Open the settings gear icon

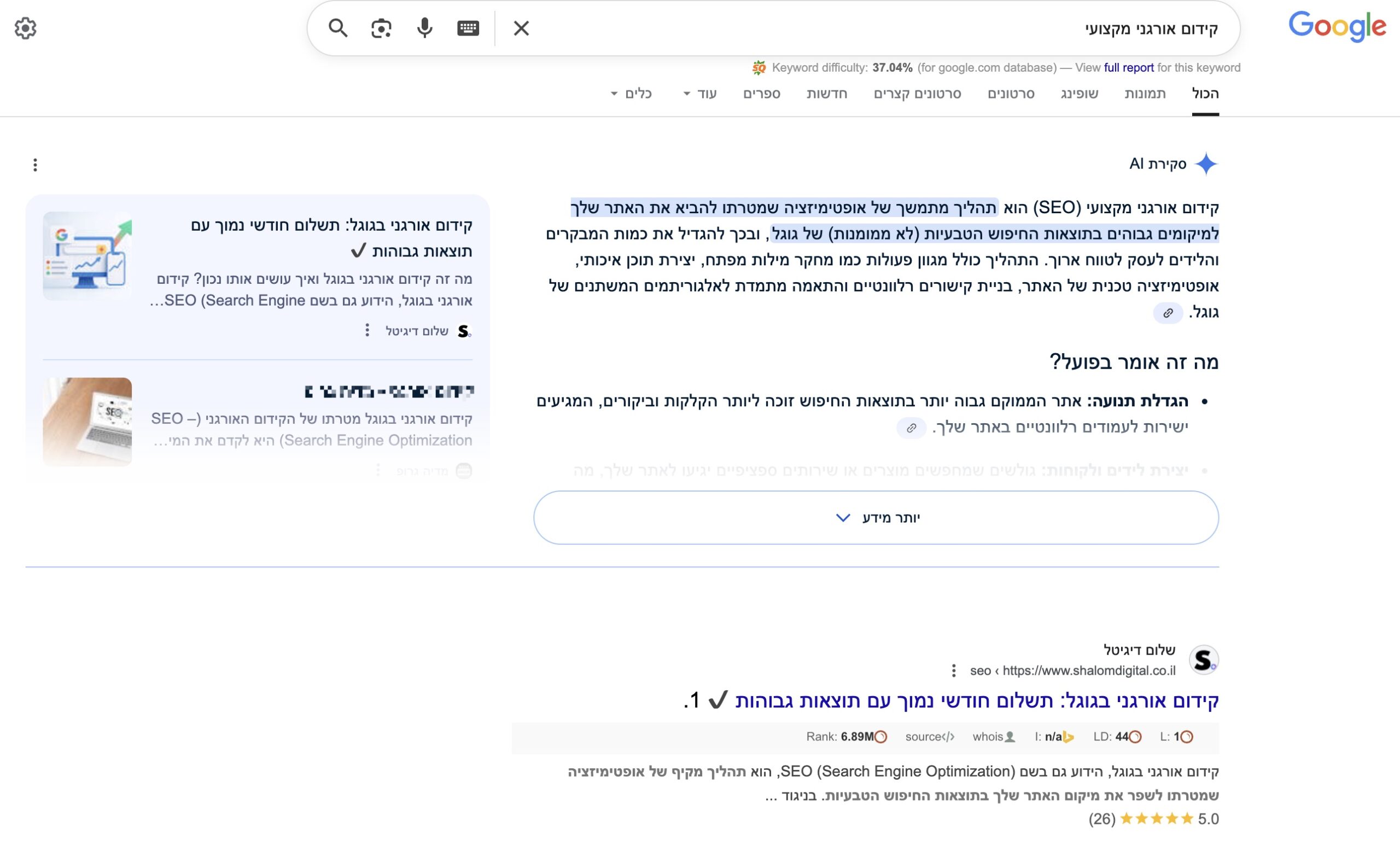pos(26,28)
